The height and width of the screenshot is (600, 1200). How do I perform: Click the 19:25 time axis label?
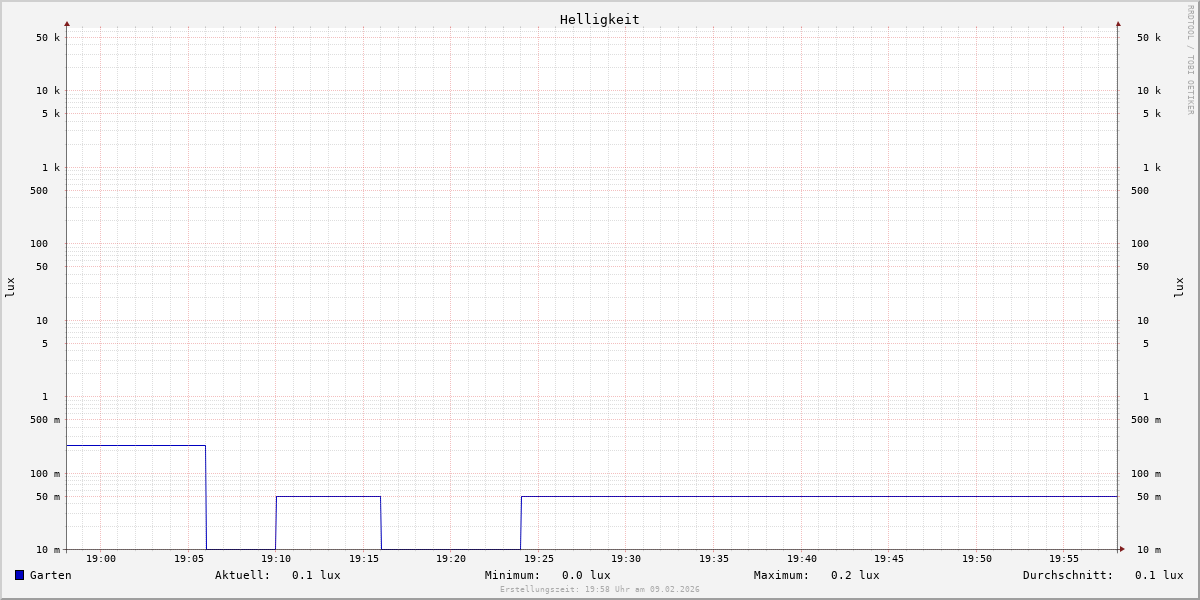pyautogui.click(x=539, y=559)
